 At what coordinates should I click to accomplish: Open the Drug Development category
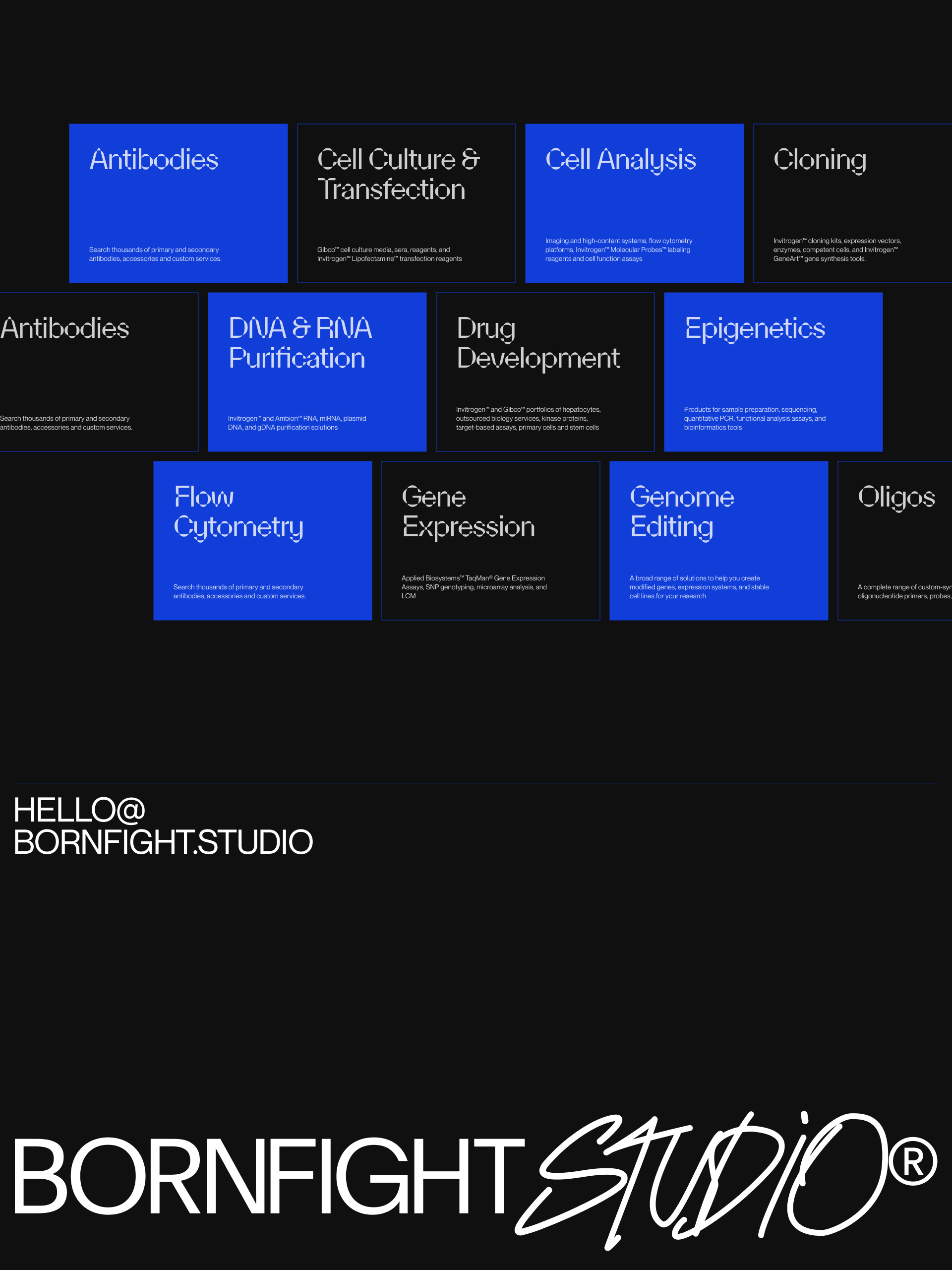point(544,372)
